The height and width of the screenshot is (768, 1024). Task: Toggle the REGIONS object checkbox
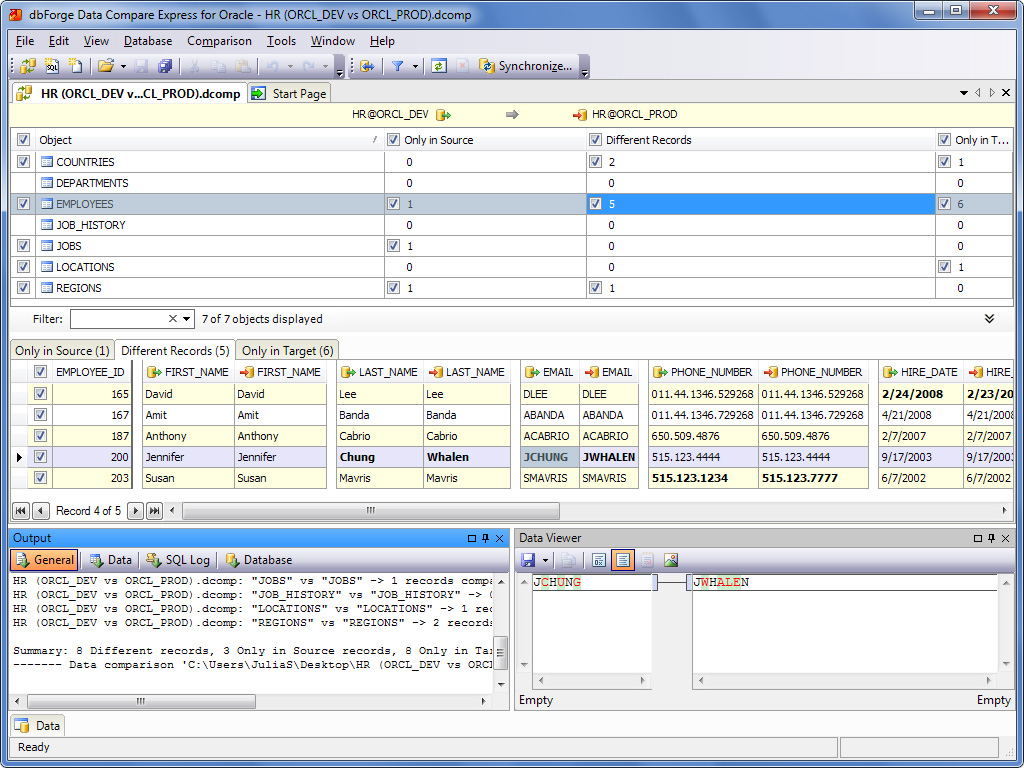[x=24, y=288]
